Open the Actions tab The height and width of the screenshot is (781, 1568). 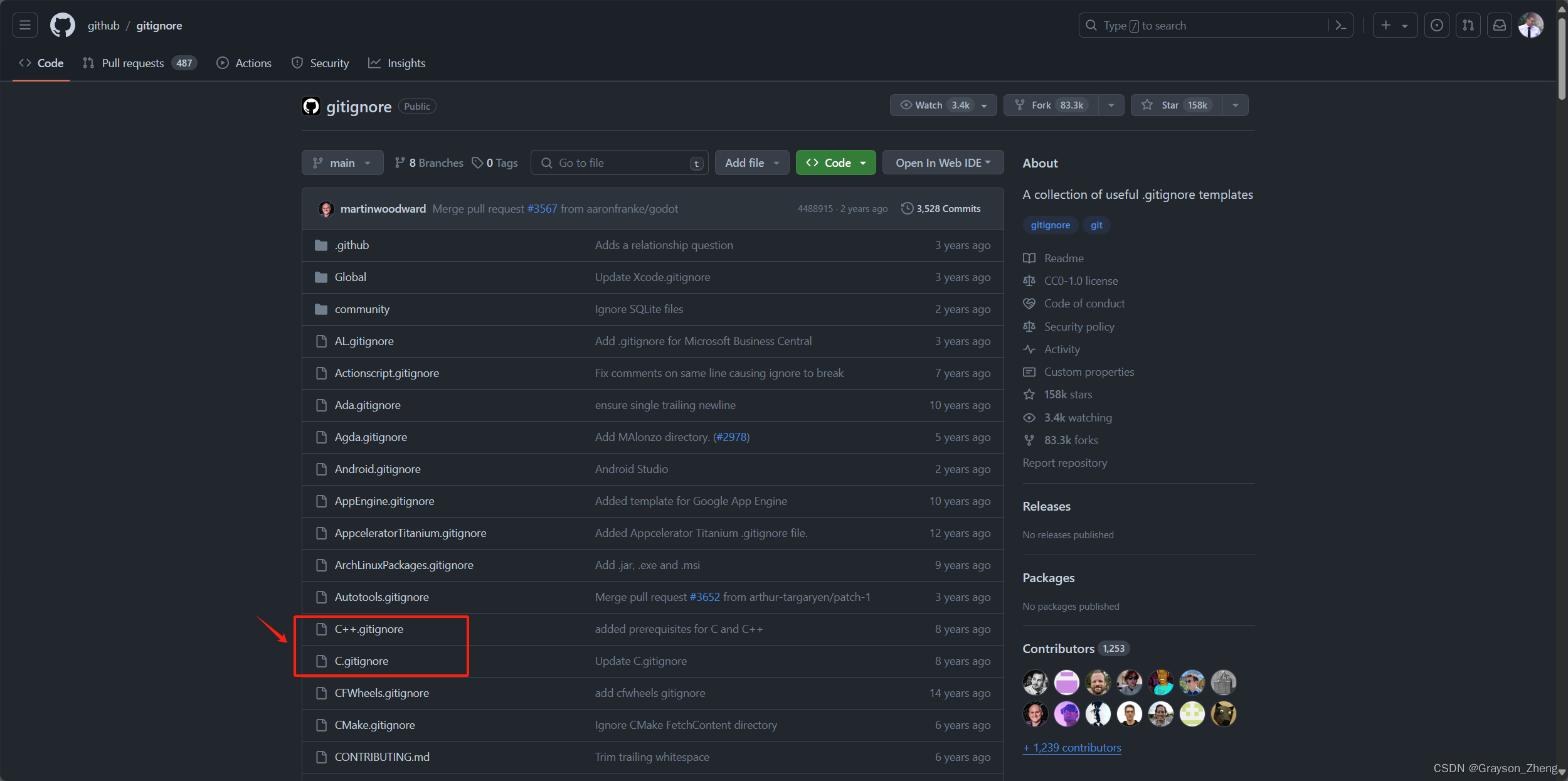click(x=244, y=63)
